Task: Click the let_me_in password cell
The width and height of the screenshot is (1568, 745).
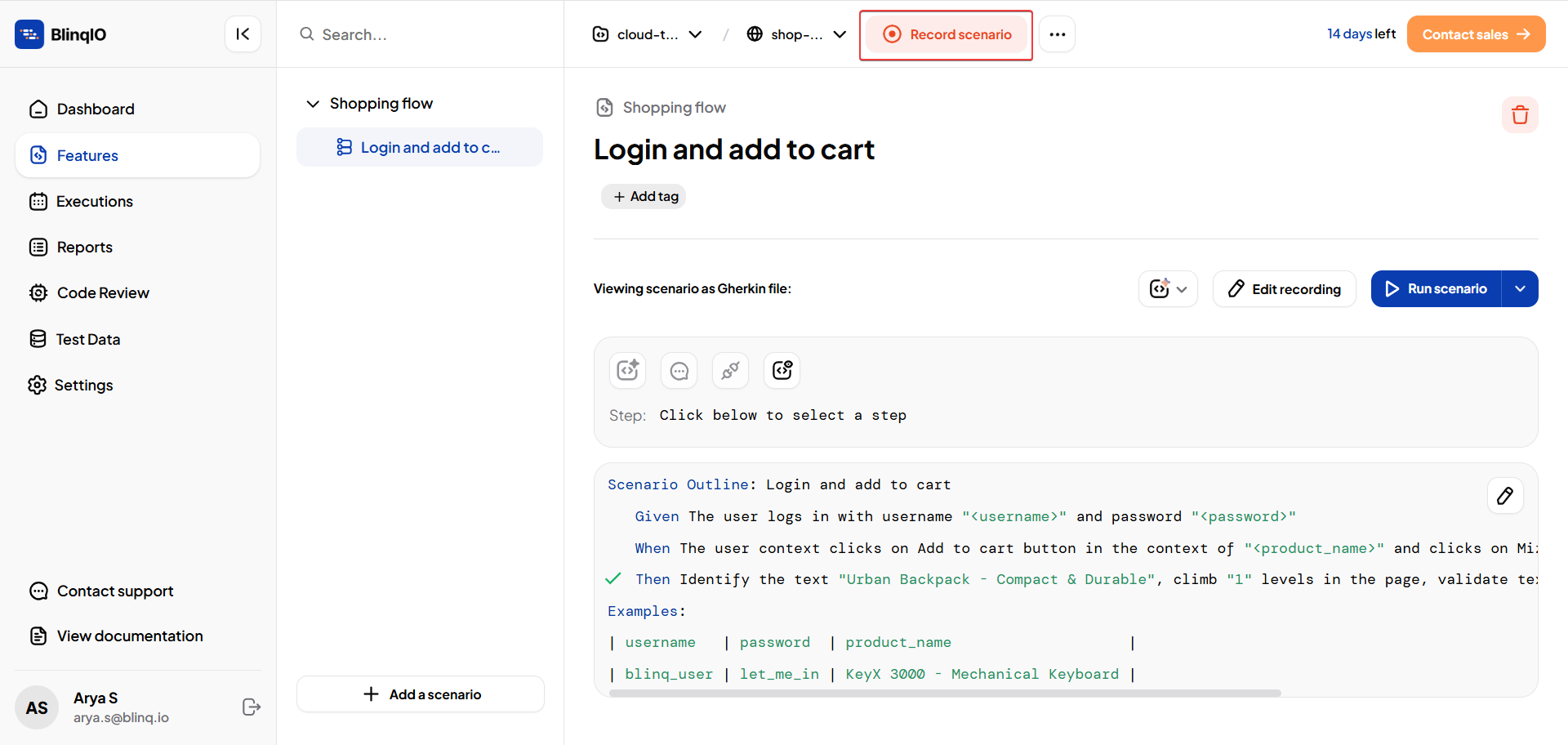Action: 779,674
